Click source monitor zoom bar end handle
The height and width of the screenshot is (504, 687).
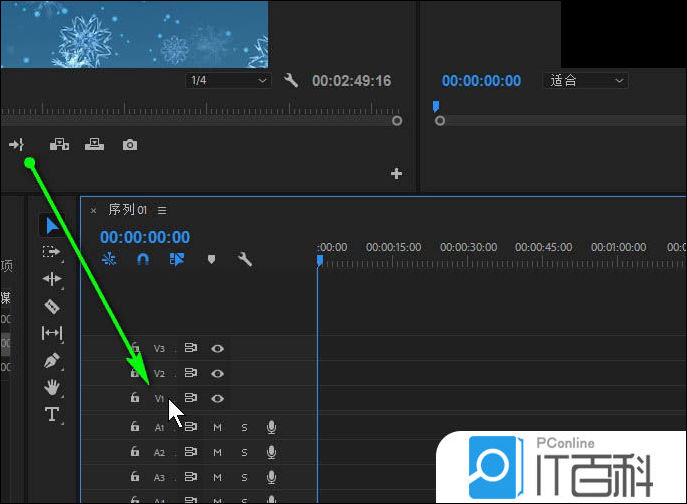397,121
